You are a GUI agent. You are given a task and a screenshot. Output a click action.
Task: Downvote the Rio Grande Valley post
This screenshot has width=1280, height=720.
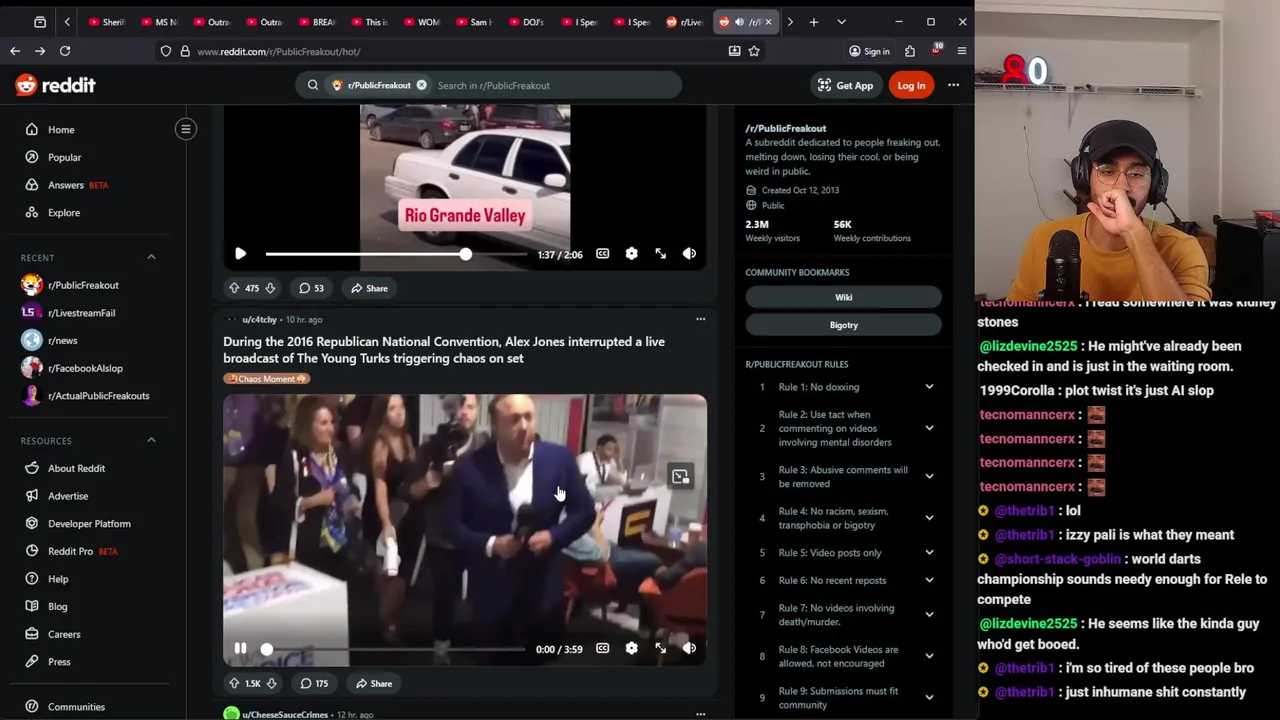pyautogui.click(x=270, y=288)
